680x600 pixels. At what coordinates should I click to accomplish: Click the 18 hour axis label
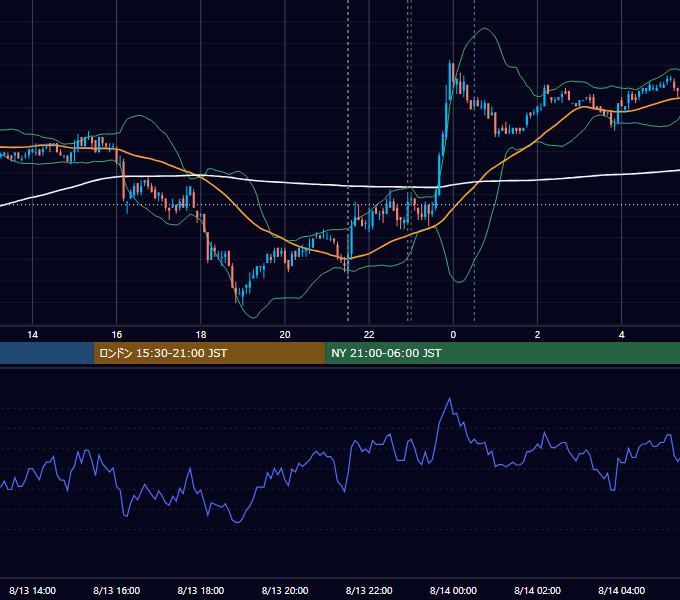tap(201, 335)
